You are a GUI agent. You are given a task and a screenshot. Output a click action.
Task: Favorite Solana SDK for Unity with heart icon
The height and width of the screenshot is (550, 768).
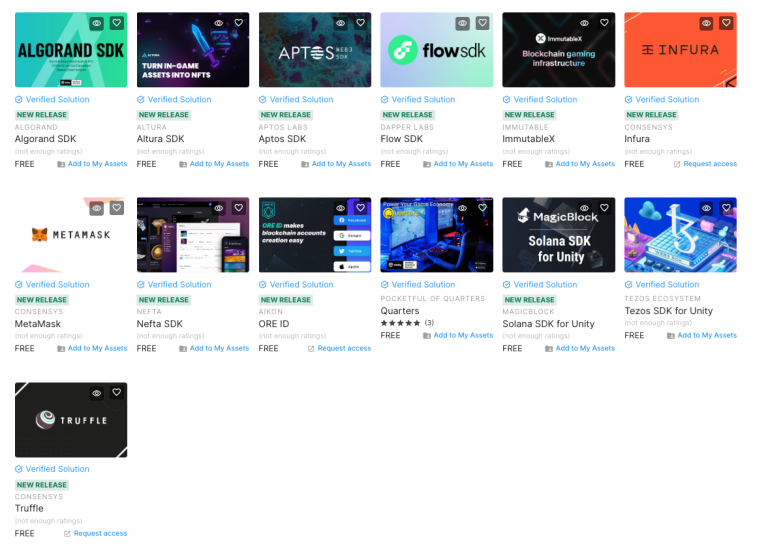pos(604,208)
